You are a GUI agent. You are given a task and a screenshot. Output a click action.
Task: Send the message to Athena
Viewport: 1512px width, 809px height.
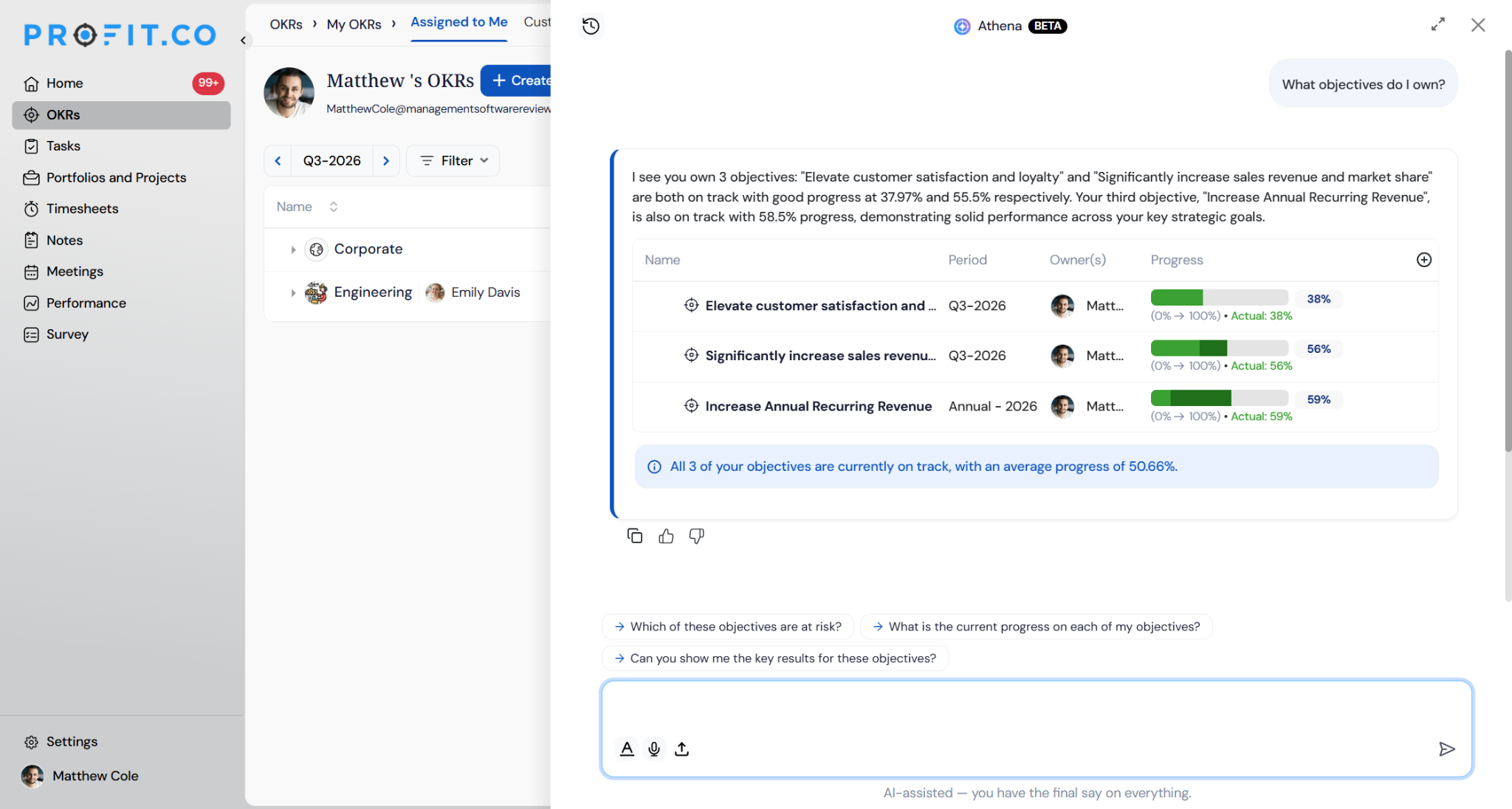point(1446,749)
